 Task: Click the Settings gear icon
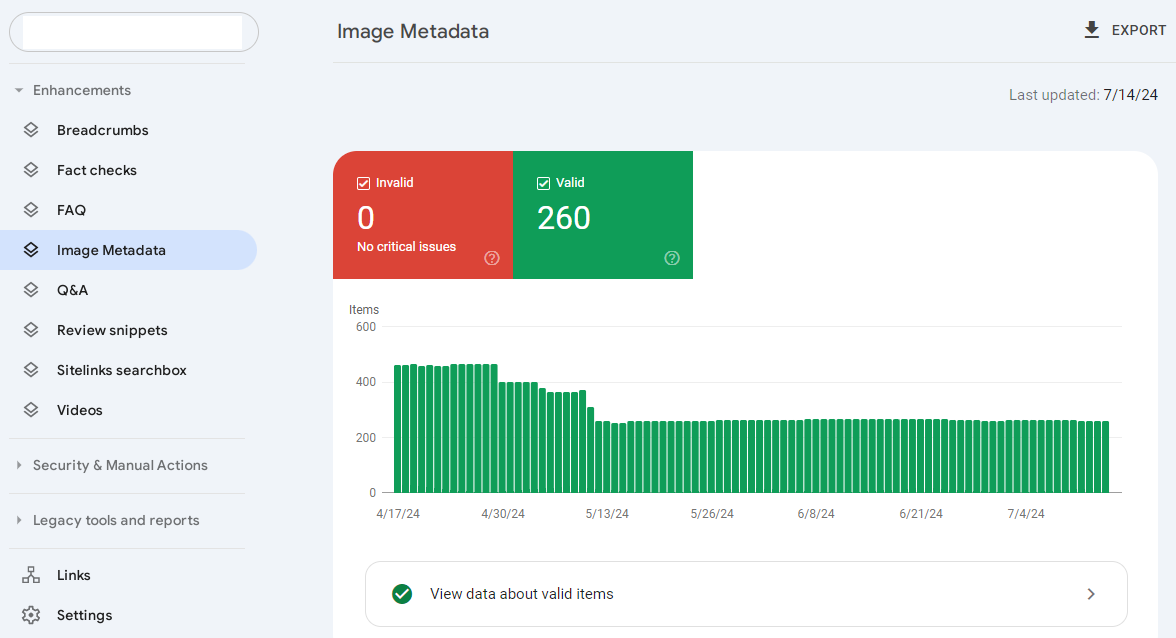31,615
